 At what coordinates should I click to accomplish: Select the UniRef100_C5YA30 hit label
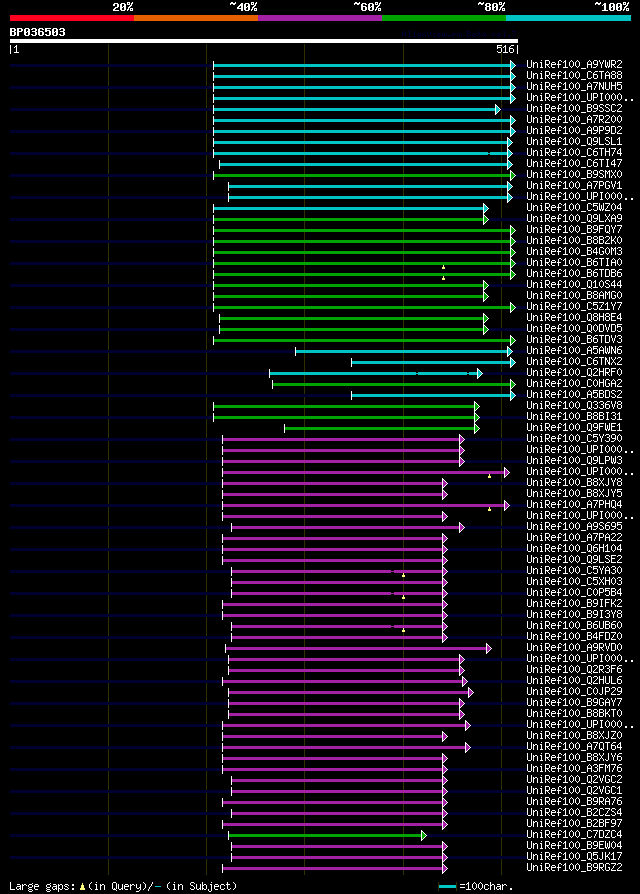click(574, 571)
